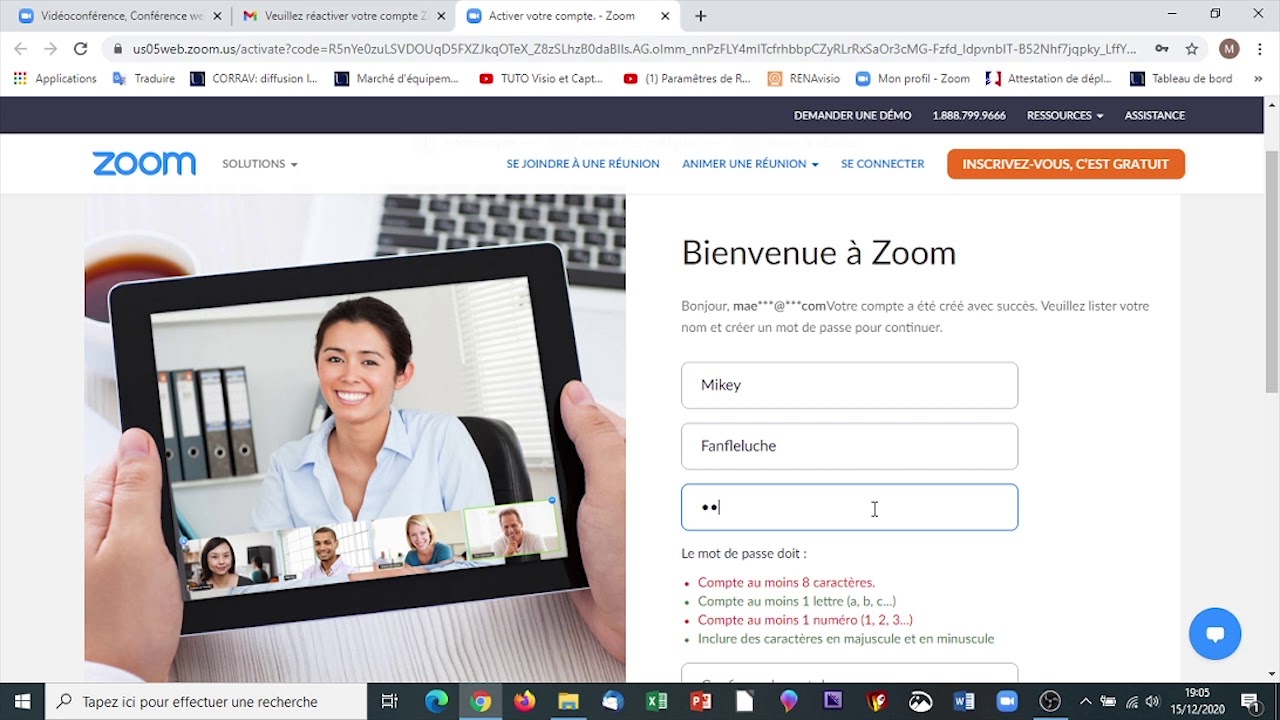
Task: Click Se joindre à une réunion link
Action: (583, 164)
